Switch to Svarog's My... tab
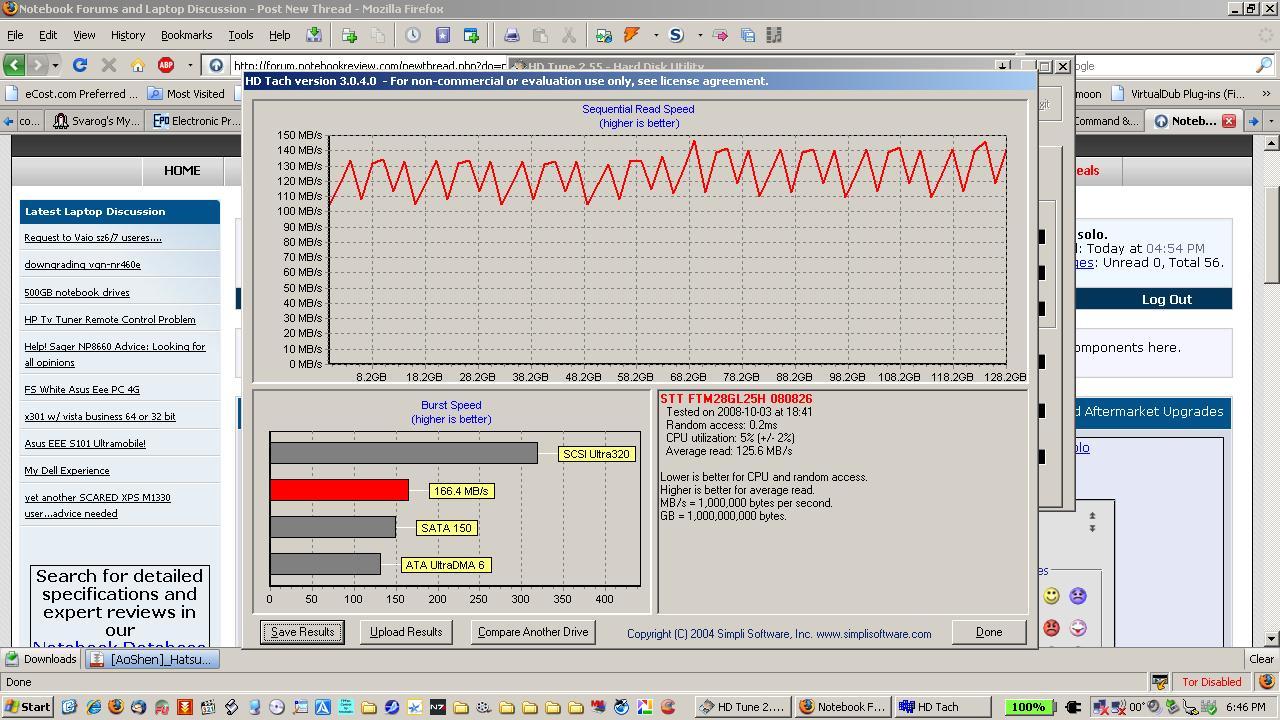 point(97,121)
